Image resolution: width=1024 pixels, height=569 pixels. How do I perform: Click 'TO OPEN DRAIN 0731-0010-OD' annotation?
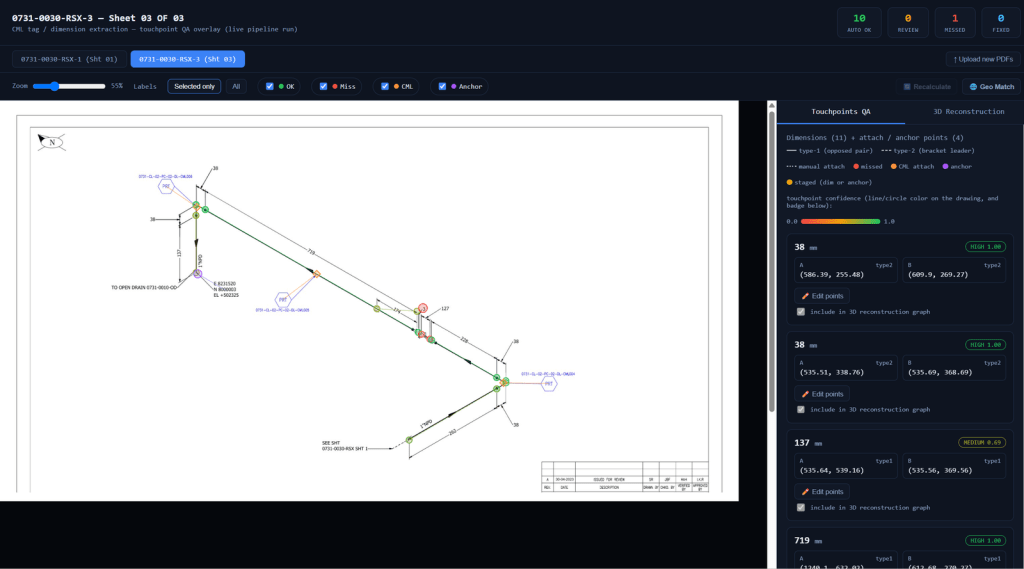click(x=144, y=287)
